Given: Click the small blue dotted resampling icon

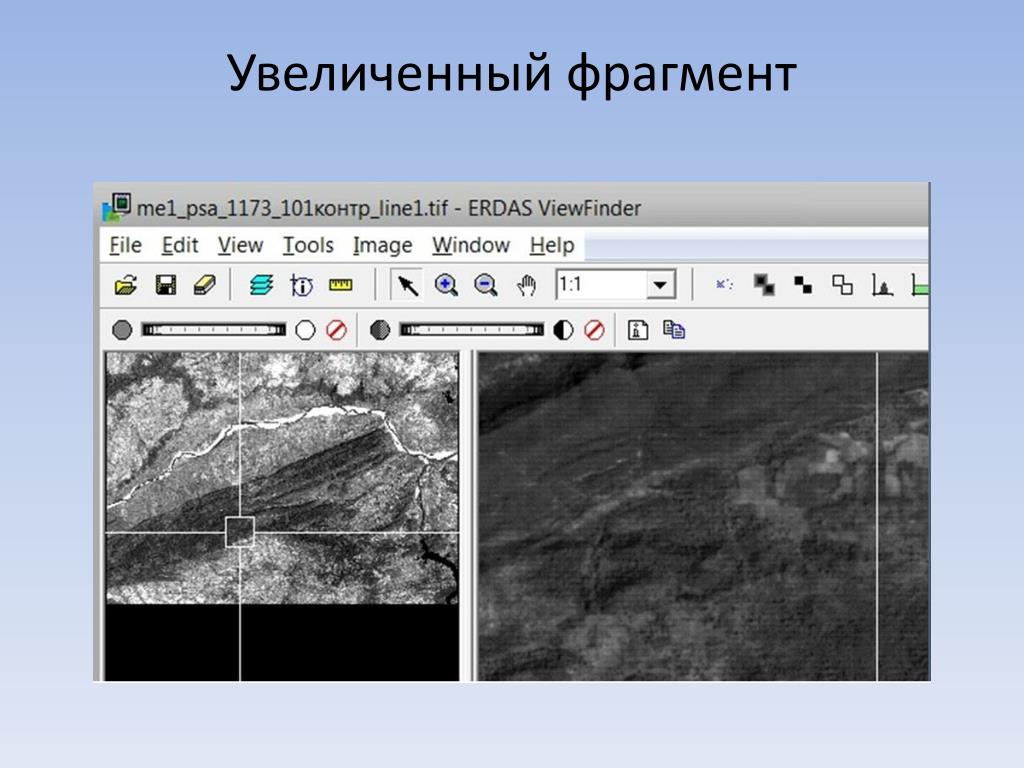Looking at the screenshot, I should [x=724, y=285].
